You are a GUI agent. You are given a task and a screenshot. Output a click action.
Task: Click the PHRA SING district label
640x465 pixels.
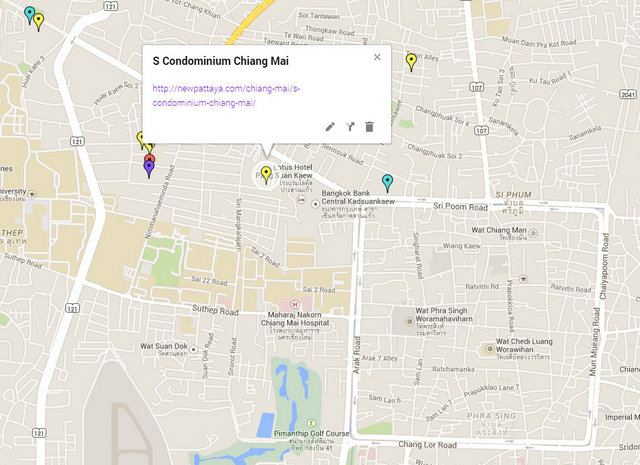[x=491, y=416]
